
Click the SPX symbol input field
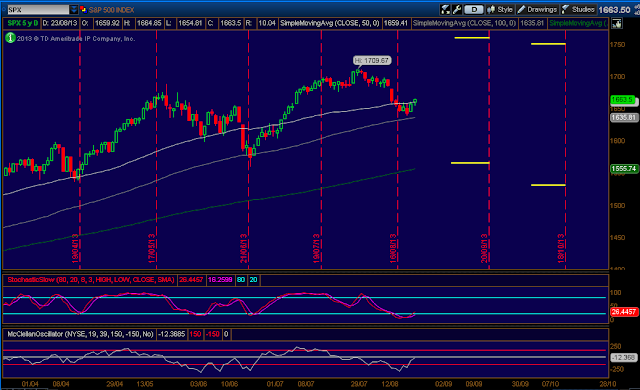tap(38, 9)
